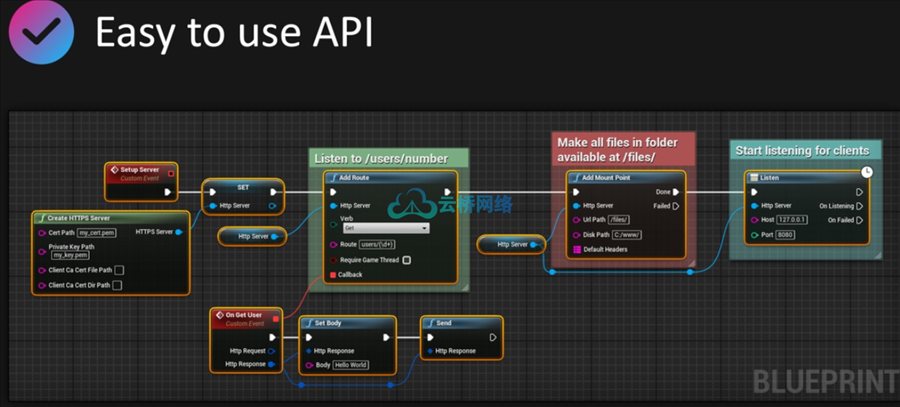The height and width of the screenshot is (407, 900).
Task: Select the 'Start listening for clients' comment header
Action: pyautogui.click(x=802, y=150)
